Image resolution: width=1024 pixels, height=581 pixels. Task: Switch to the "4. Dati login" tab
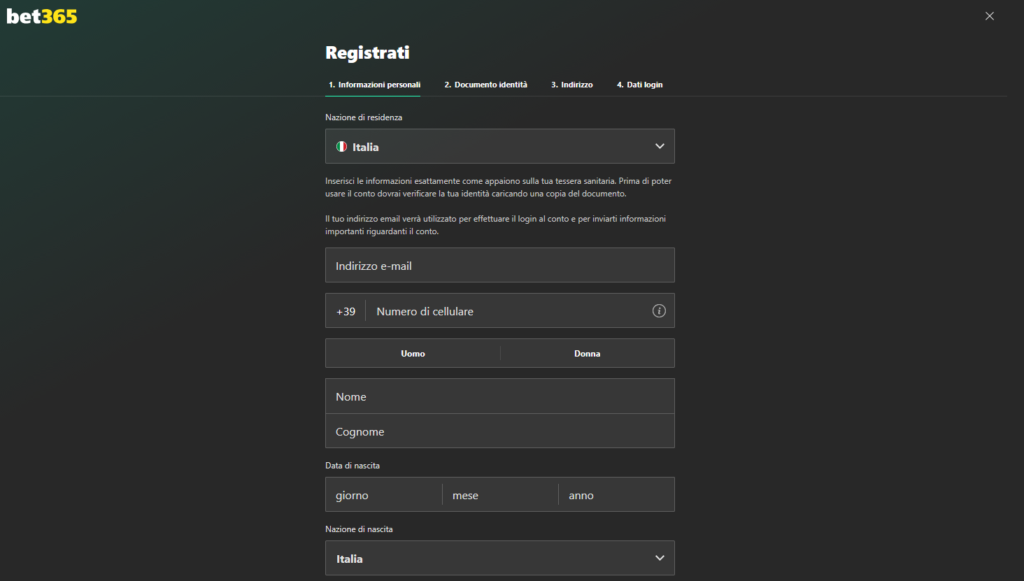[x=639, y=85]
